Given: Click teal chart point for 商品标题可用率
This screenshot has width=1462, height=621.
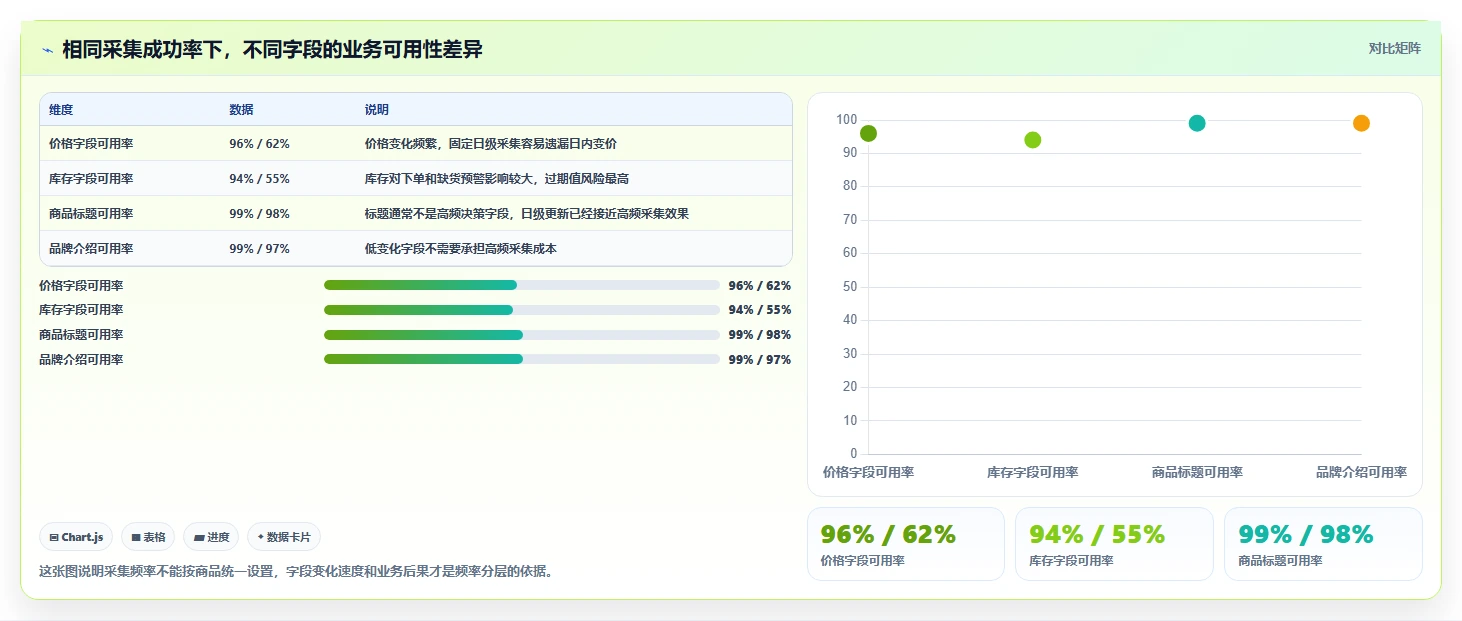Looking at the screenshot, I should point(1197,123).
